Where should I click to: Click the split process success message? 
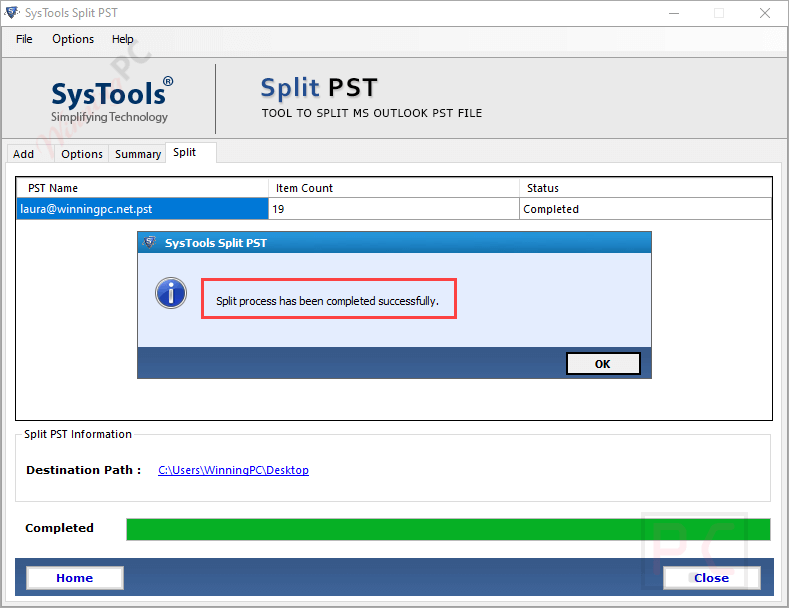[328, 301]
